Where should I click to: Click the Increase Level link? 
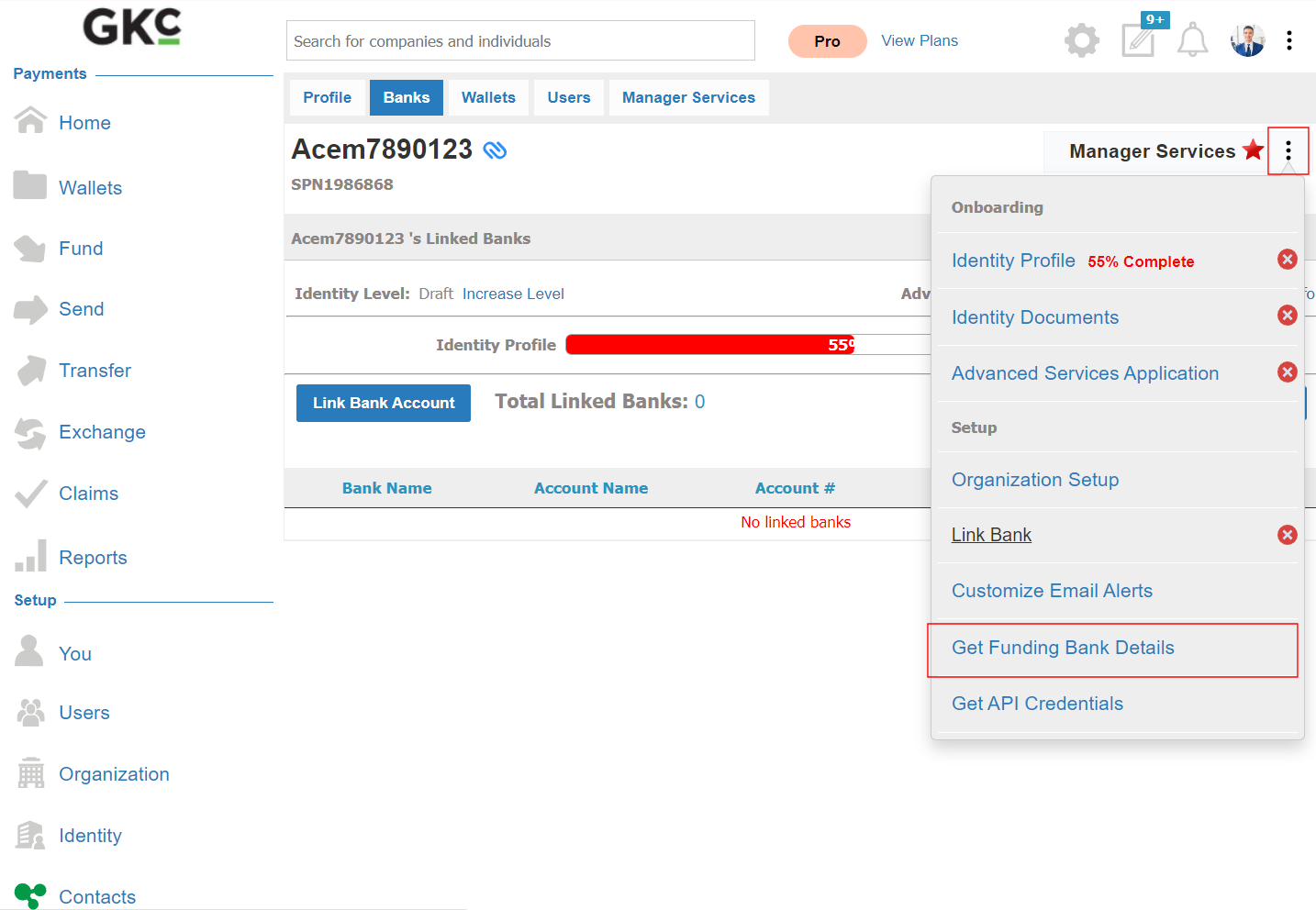[x=513, y=294]
